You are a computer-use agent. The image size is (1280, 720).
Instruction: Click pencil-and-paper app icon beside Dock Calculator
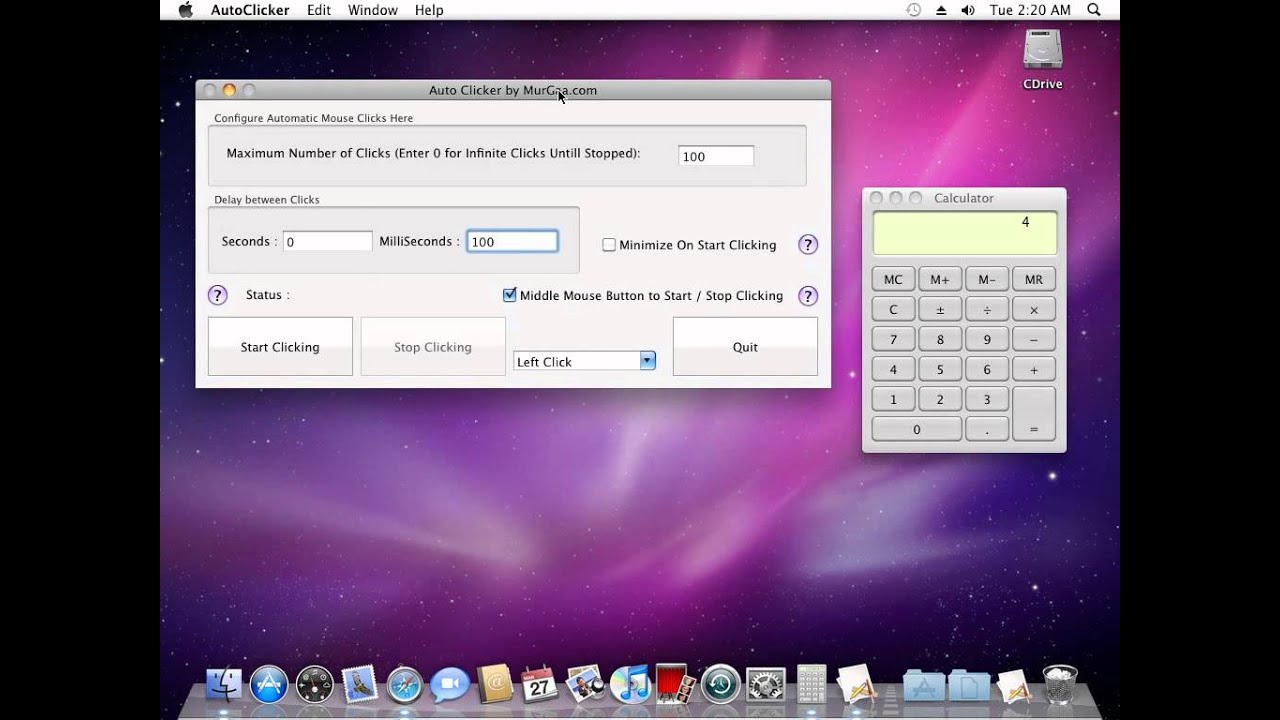pos(857,685)
